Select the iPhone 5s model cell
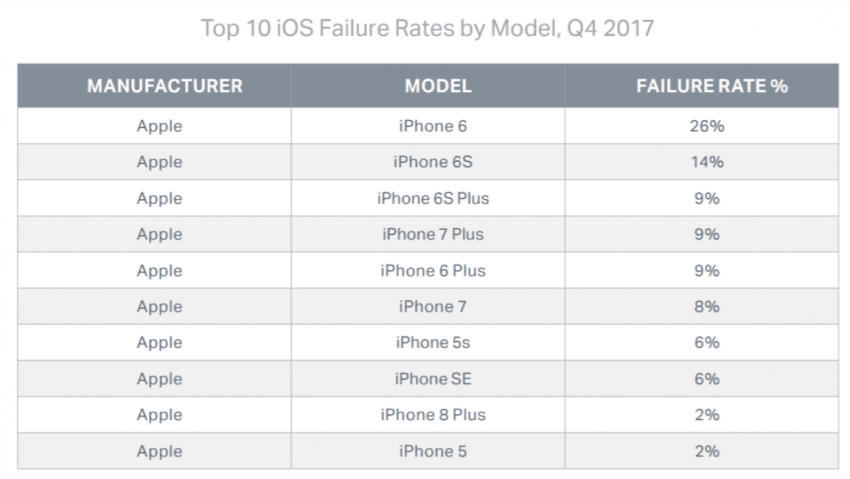The height and width of the screenshot is (479, 850). point(433,342)
